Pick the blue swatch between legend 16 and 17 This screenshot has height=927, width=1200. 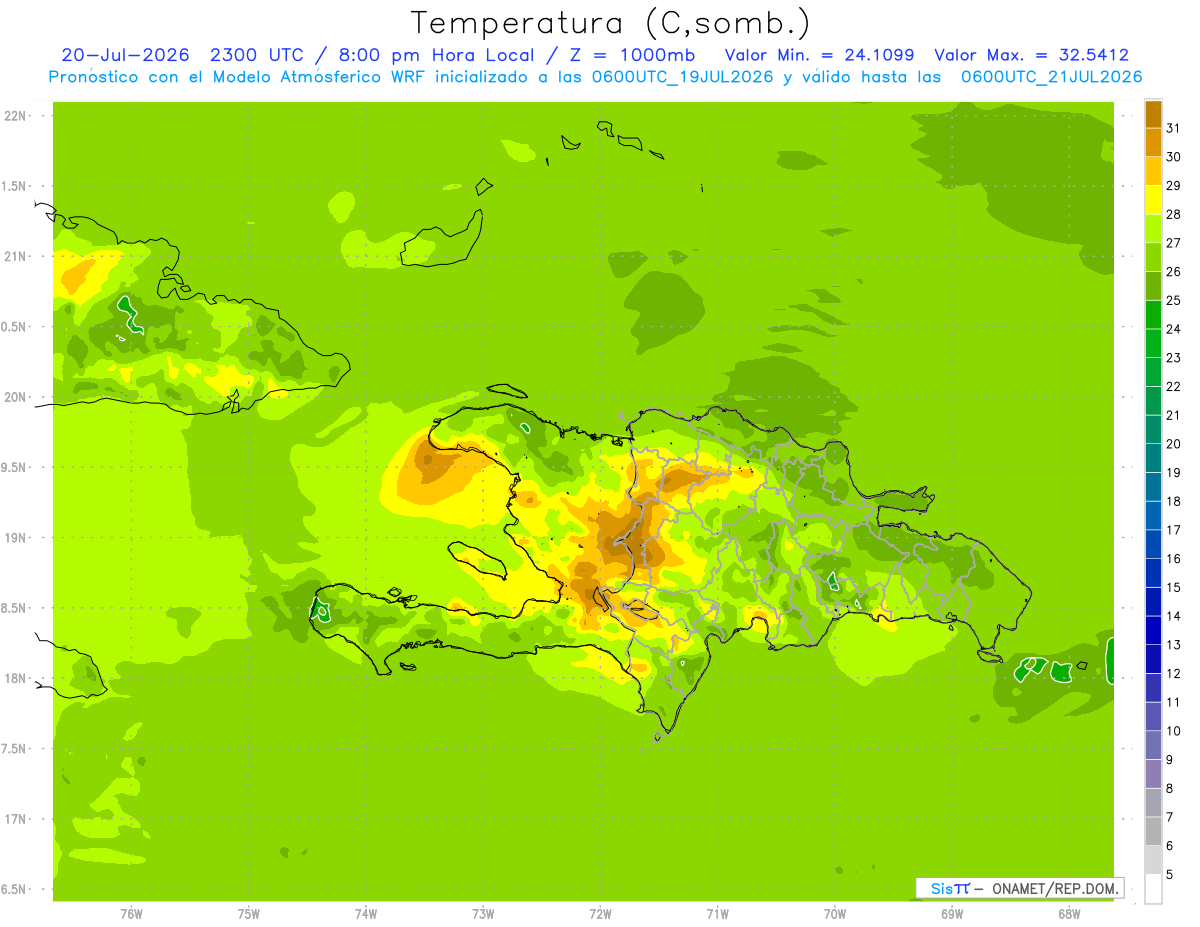(1153, 544)
